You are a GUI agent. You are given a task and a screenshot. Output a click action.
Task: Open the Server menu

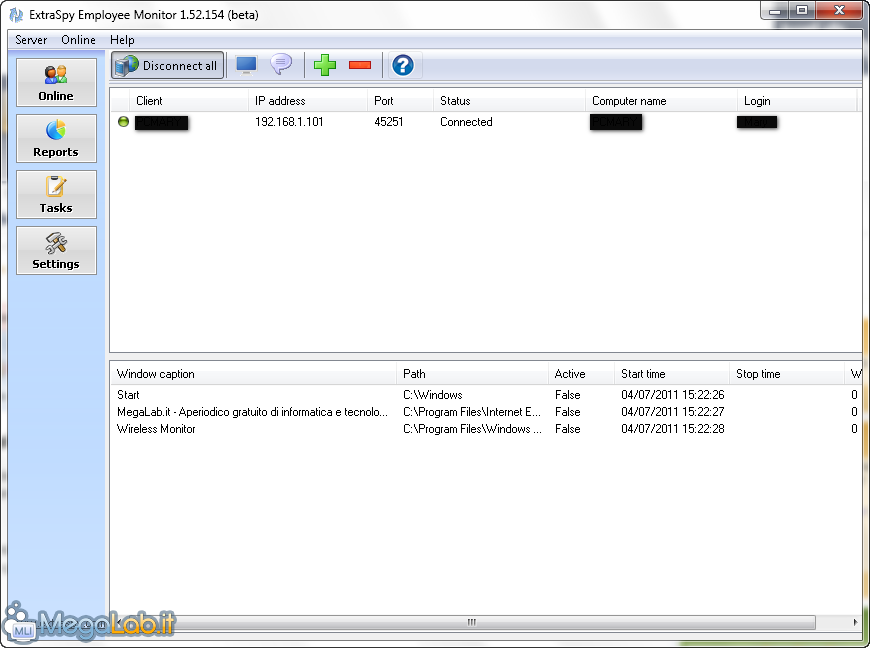pos(31,40)
